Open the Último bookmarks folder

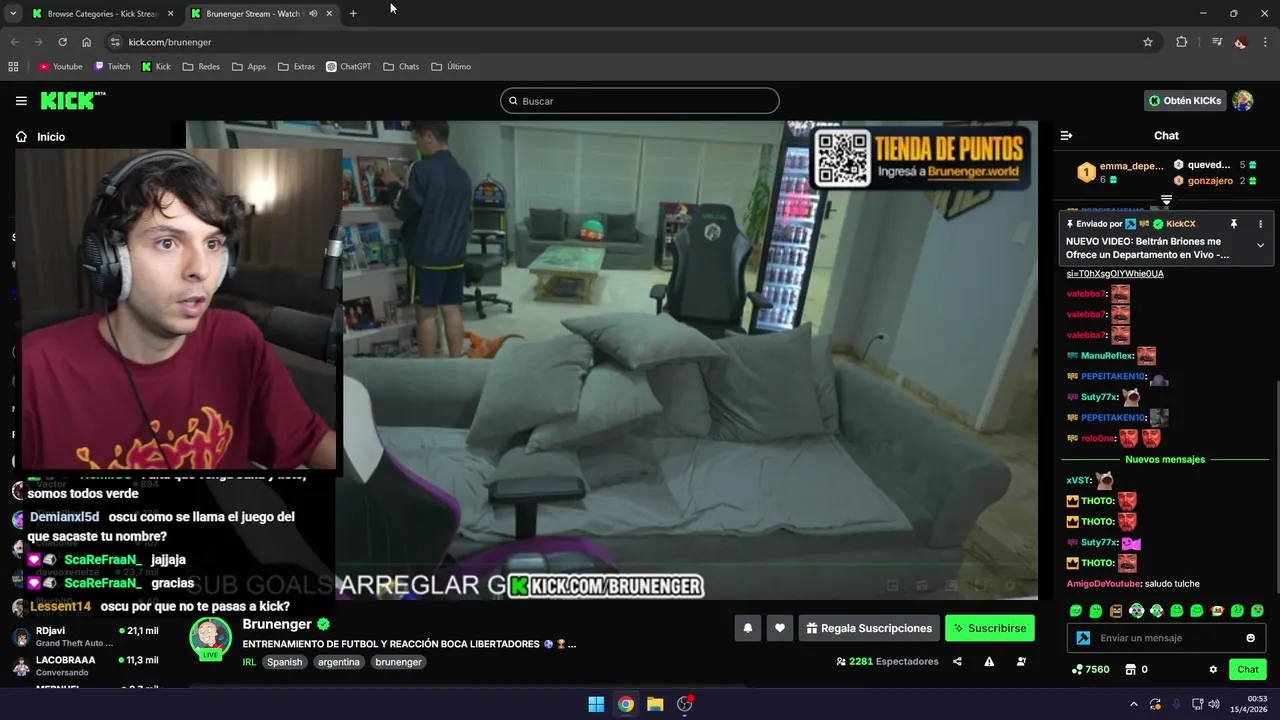pyautogui.click(x=451, y=67)
